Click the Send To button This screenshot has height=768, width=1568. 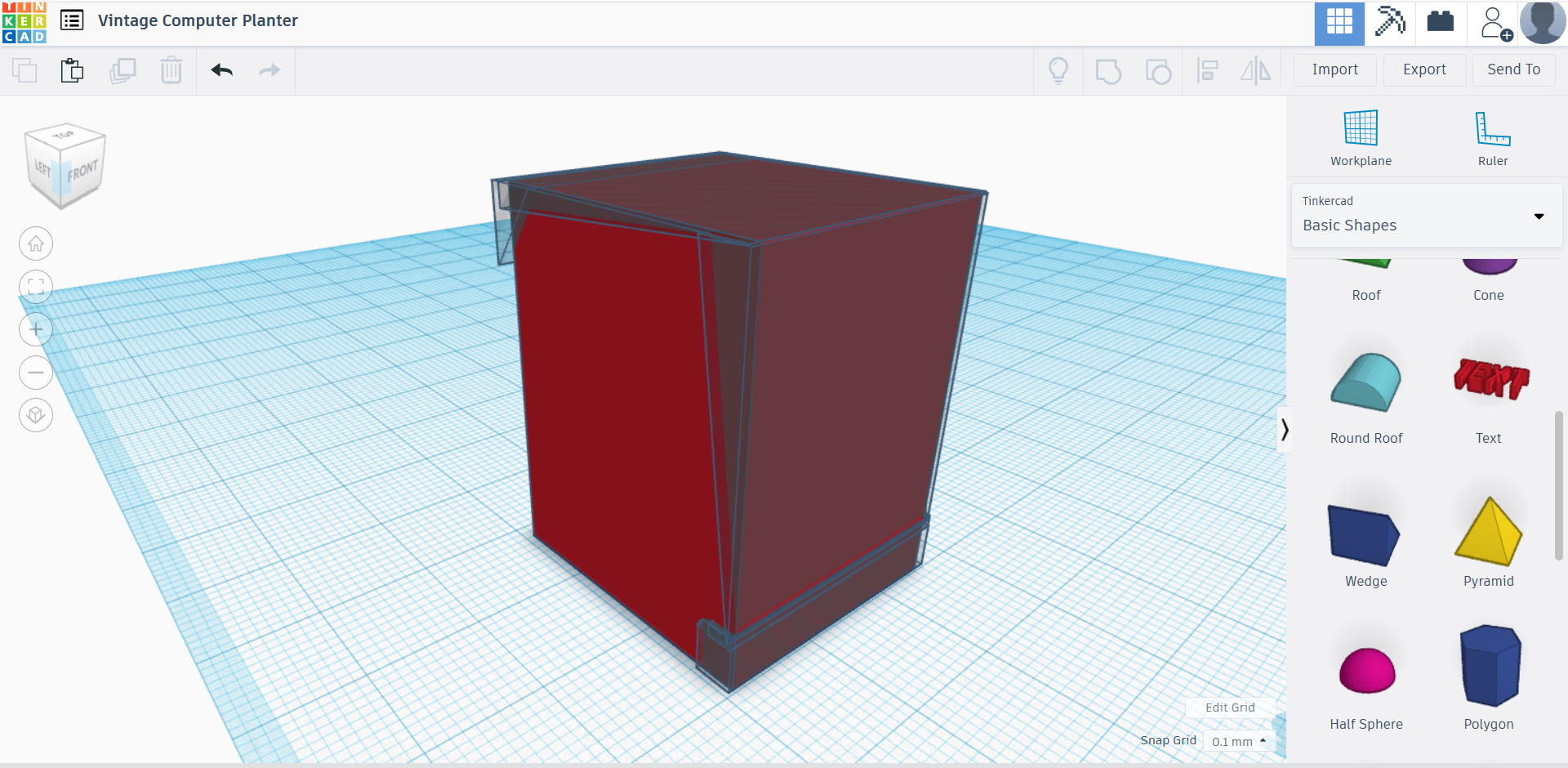pyautogui.click(x=1513, y=70)
